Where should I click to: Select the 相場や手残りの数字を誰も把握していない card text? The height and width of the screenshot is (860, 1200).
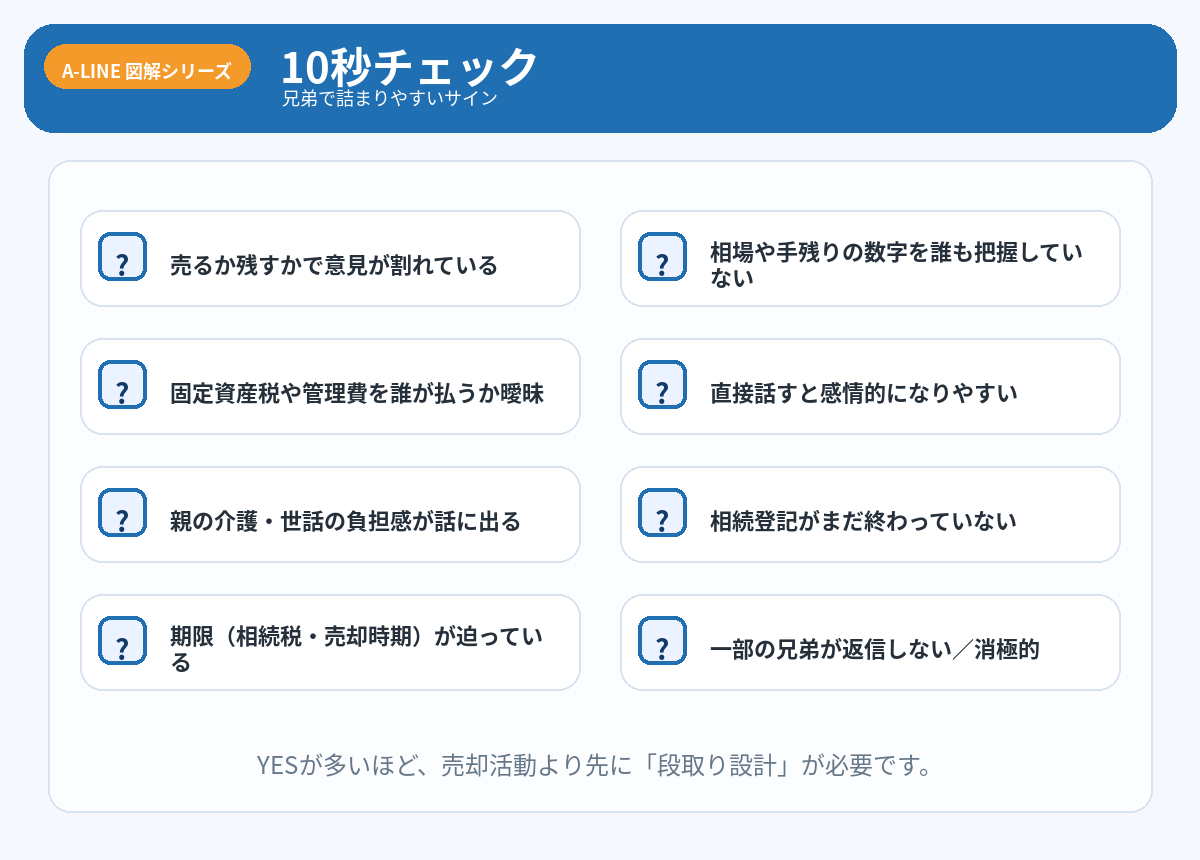click(x=896, y=265)
